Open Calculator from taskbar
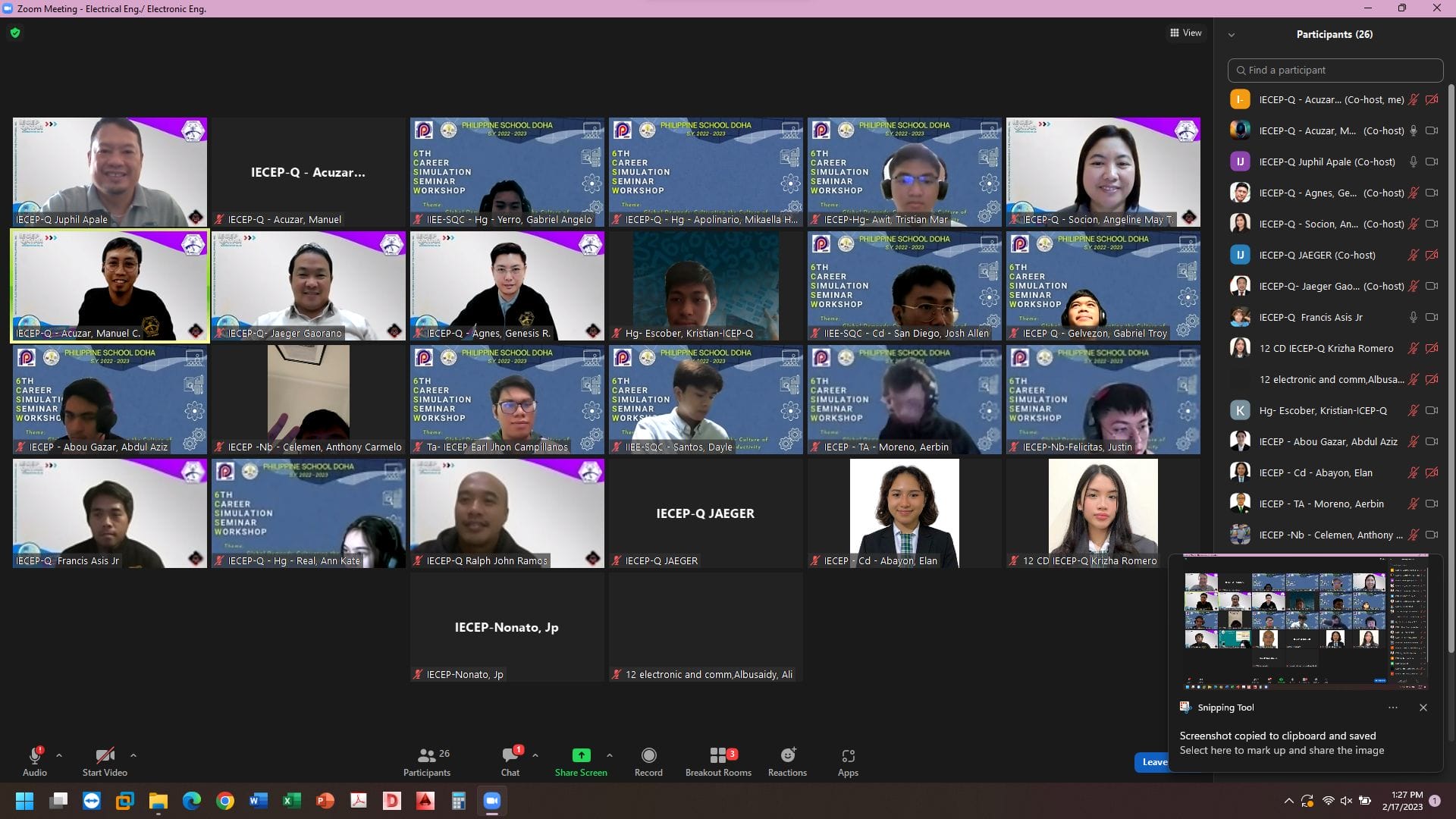1456x819 pixels. 459,801
